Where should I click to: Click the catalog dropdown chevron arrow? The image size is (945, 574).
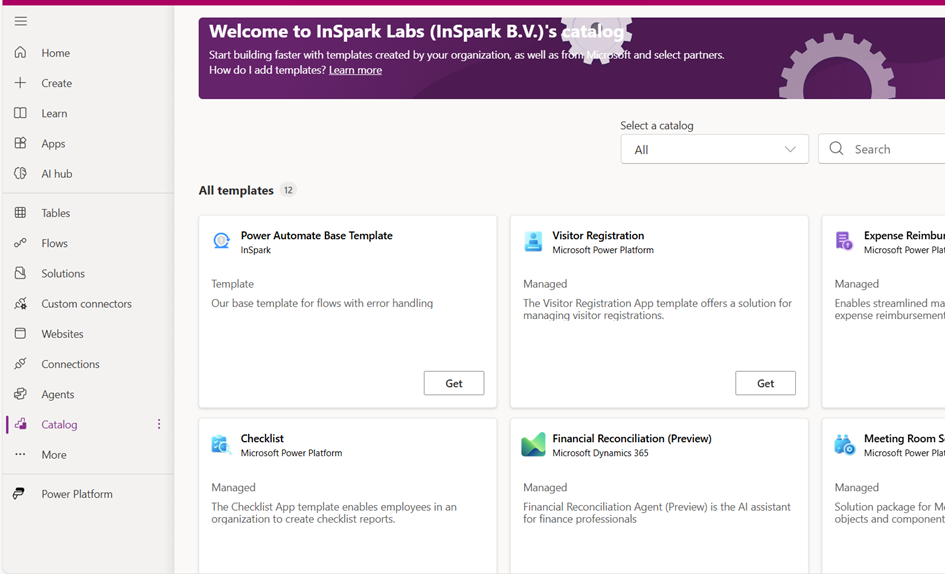[790, 150]
